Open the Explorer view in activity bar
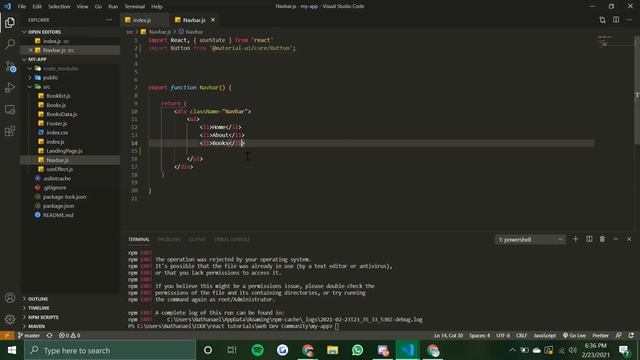The image size is (640, 360). 10,22
